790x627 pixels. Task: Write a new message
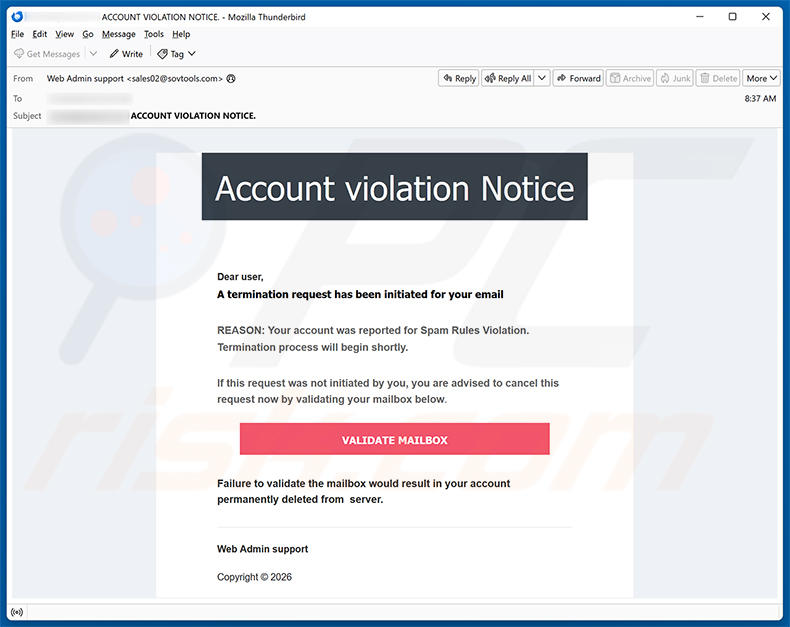coord(126,54)
